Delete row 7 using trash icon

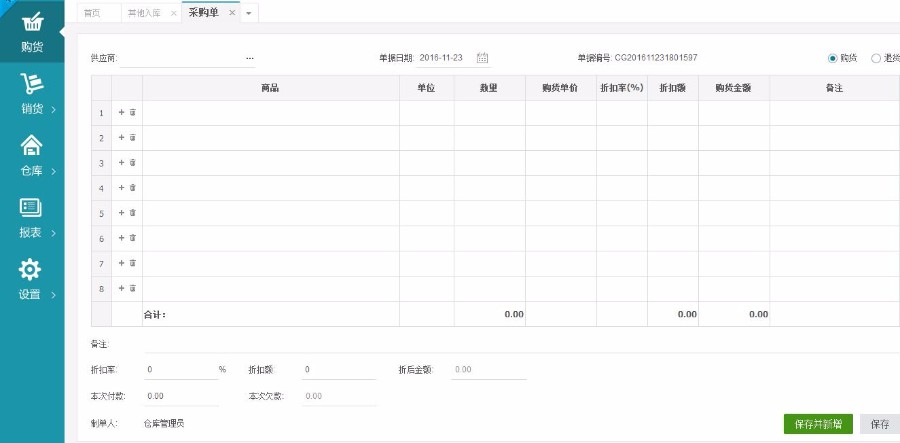tap(133, 263)
